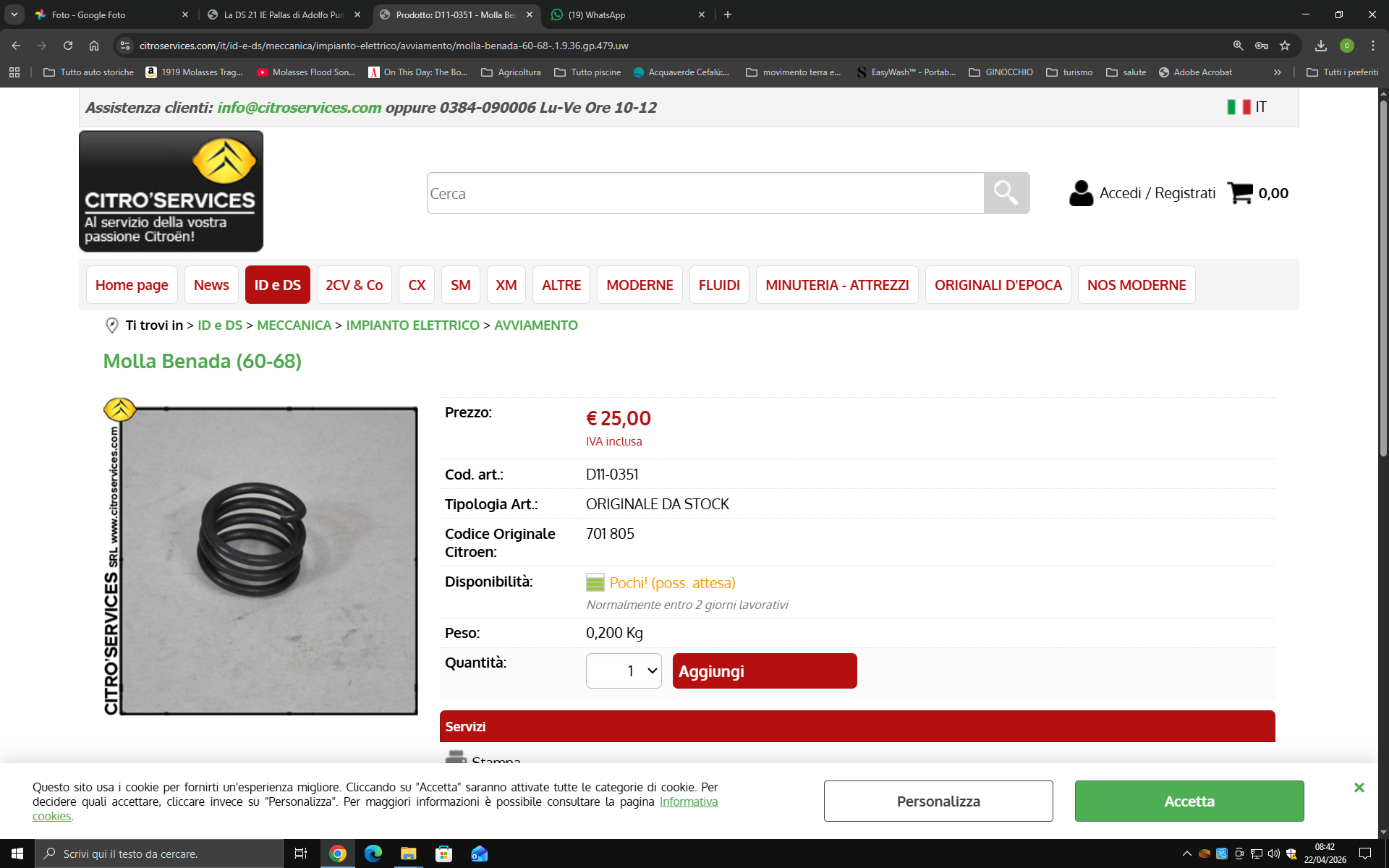Screen dimensions: 1389x868
Task: Click the Italian flag language icon
Action: click(x=1239, y=107)
